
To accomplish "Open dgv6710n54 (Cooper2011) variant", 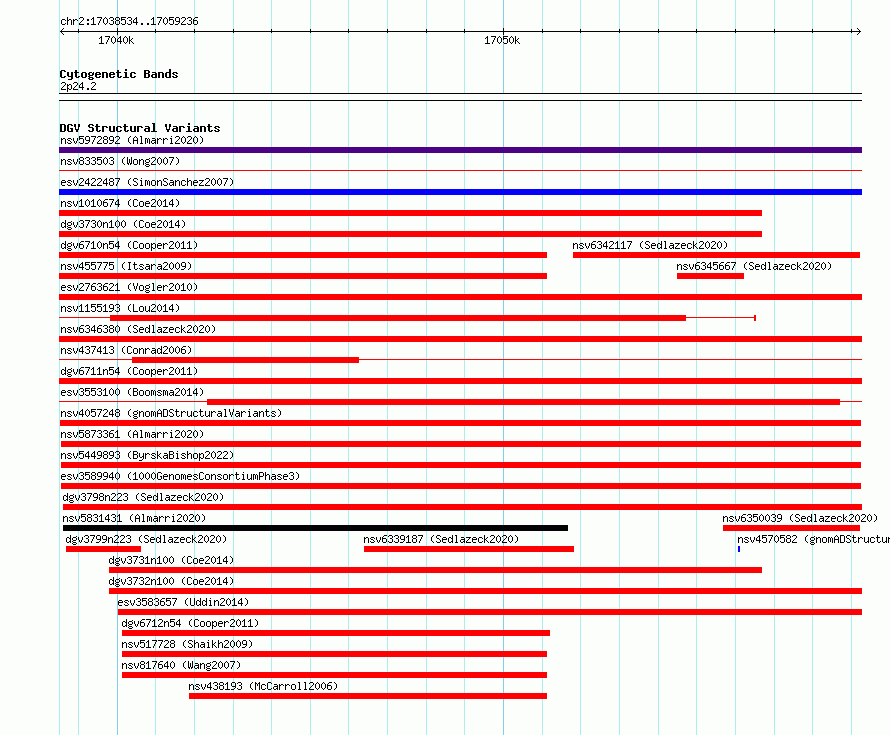I will click(129, 245).
